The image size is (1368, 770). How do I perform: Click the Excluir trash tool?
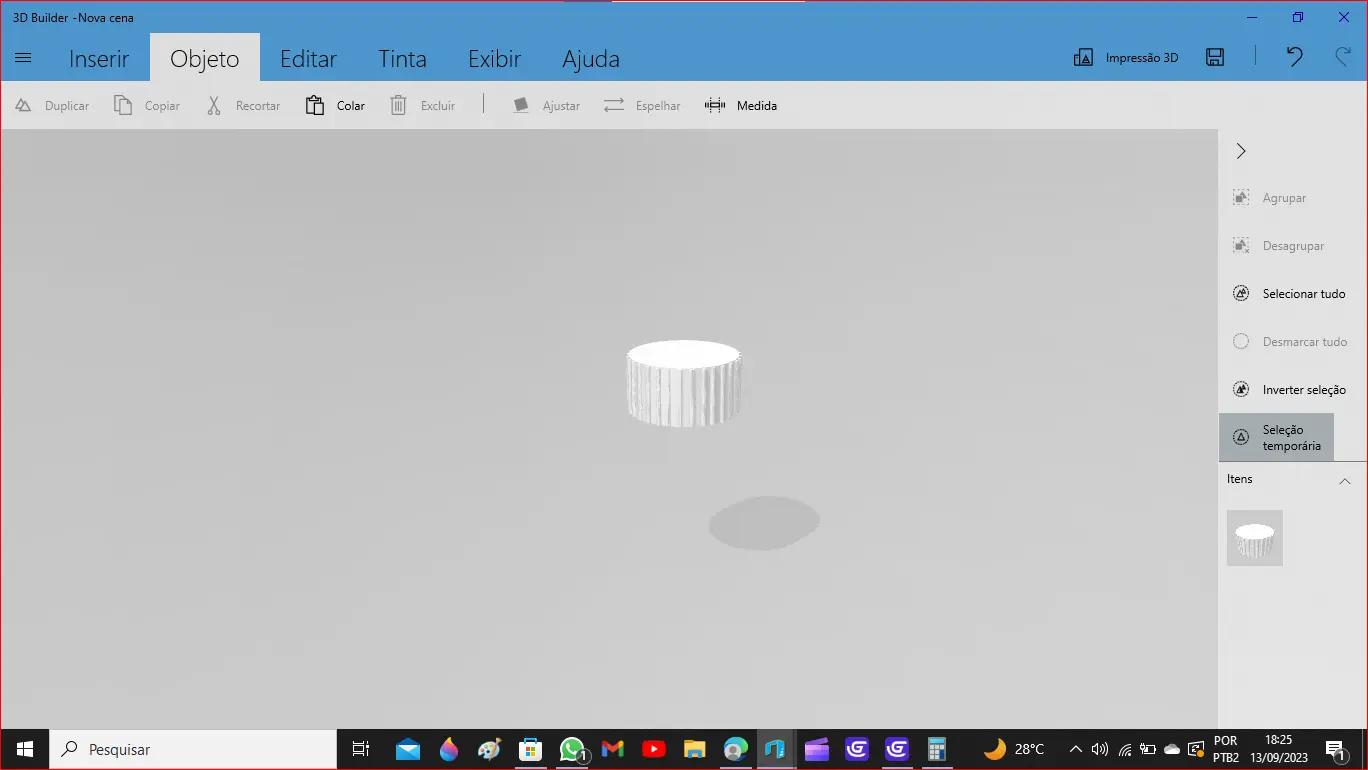click(422, 105)
